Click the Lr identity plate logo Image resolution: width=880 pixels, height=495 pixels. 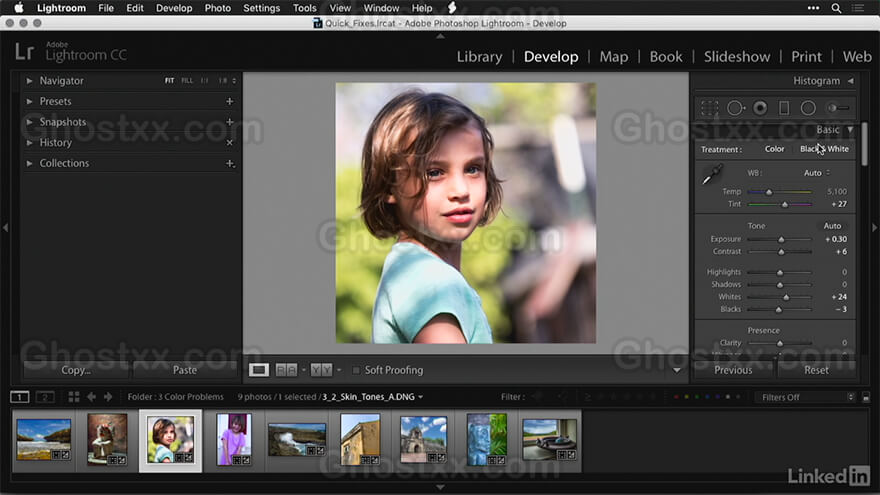(x=25, y=52)
